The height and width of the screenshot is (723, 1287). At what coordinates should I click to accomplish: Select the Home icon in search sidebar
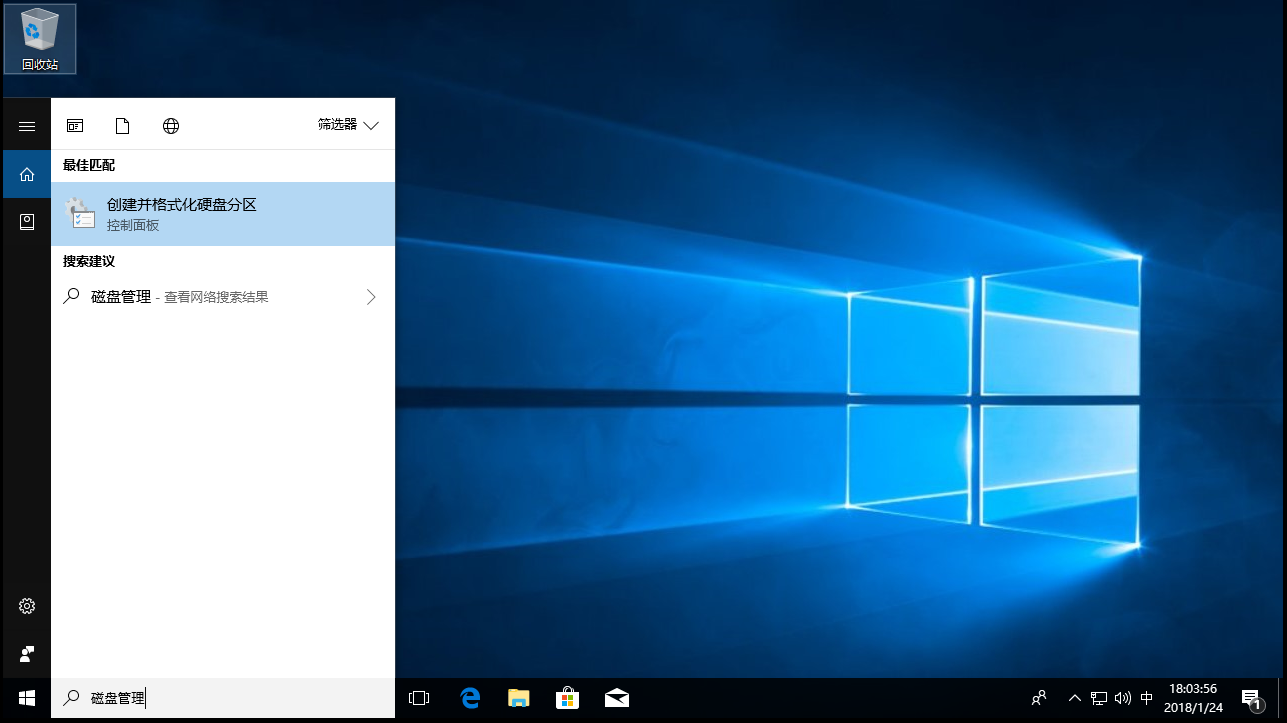pyautogui.click(x=27, y=174)
